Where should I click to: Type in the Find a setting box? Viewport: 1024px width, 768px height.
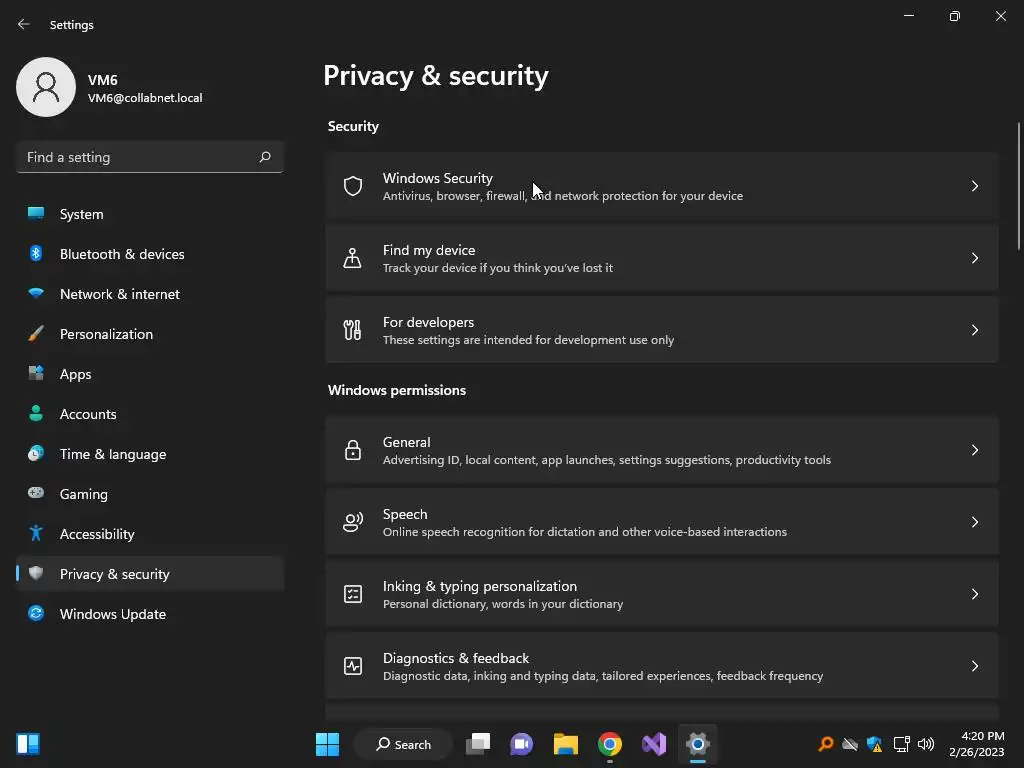(x=138, y=157)
